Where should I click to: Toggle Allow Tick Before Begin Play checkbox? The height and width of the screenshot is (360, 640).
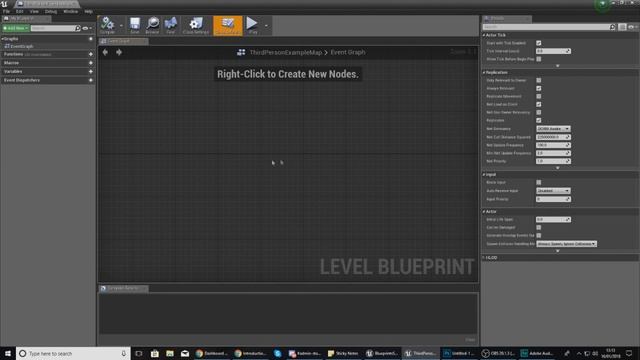(x=539, y=59)
